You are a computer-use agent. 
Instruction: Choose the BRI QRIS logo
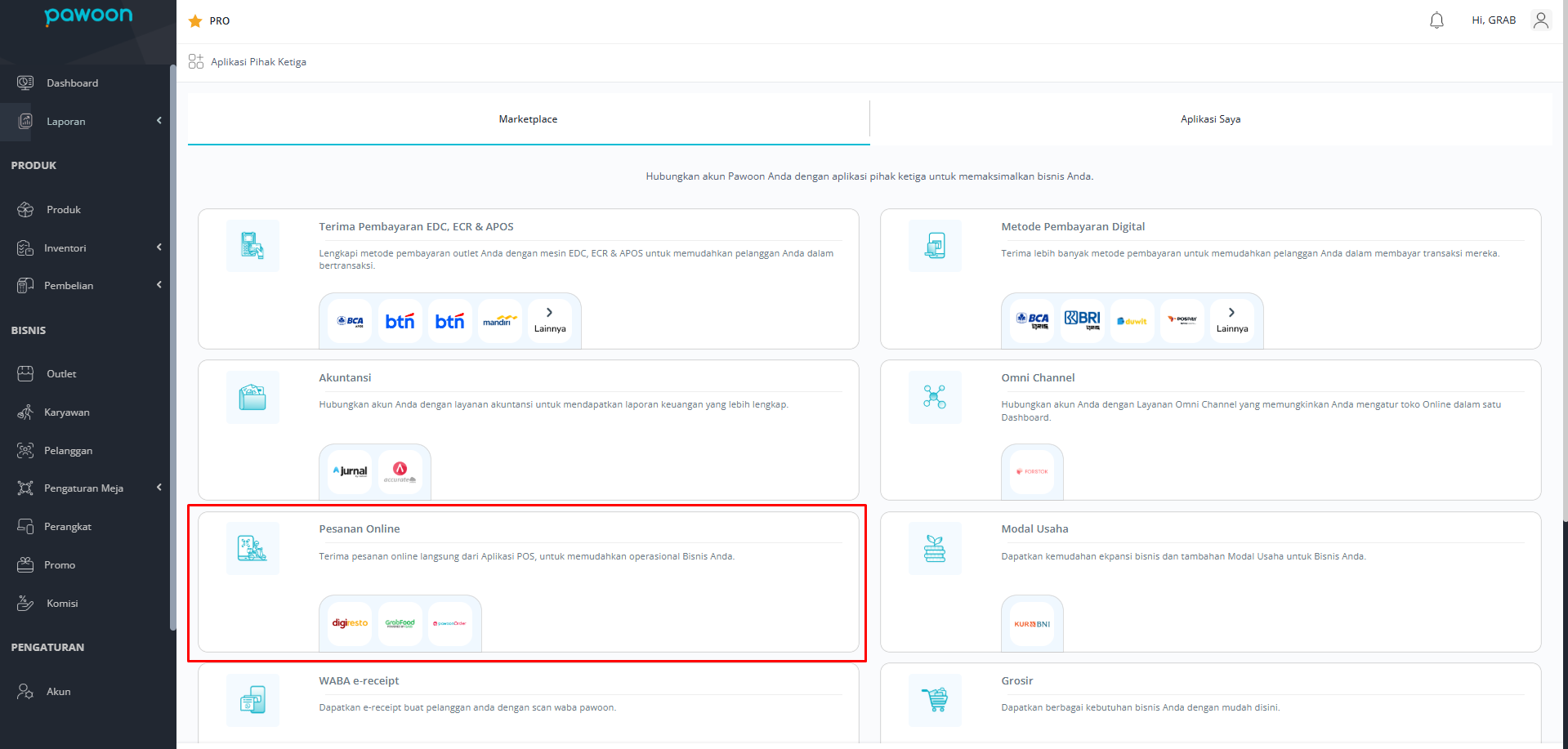click(1083, 321)
